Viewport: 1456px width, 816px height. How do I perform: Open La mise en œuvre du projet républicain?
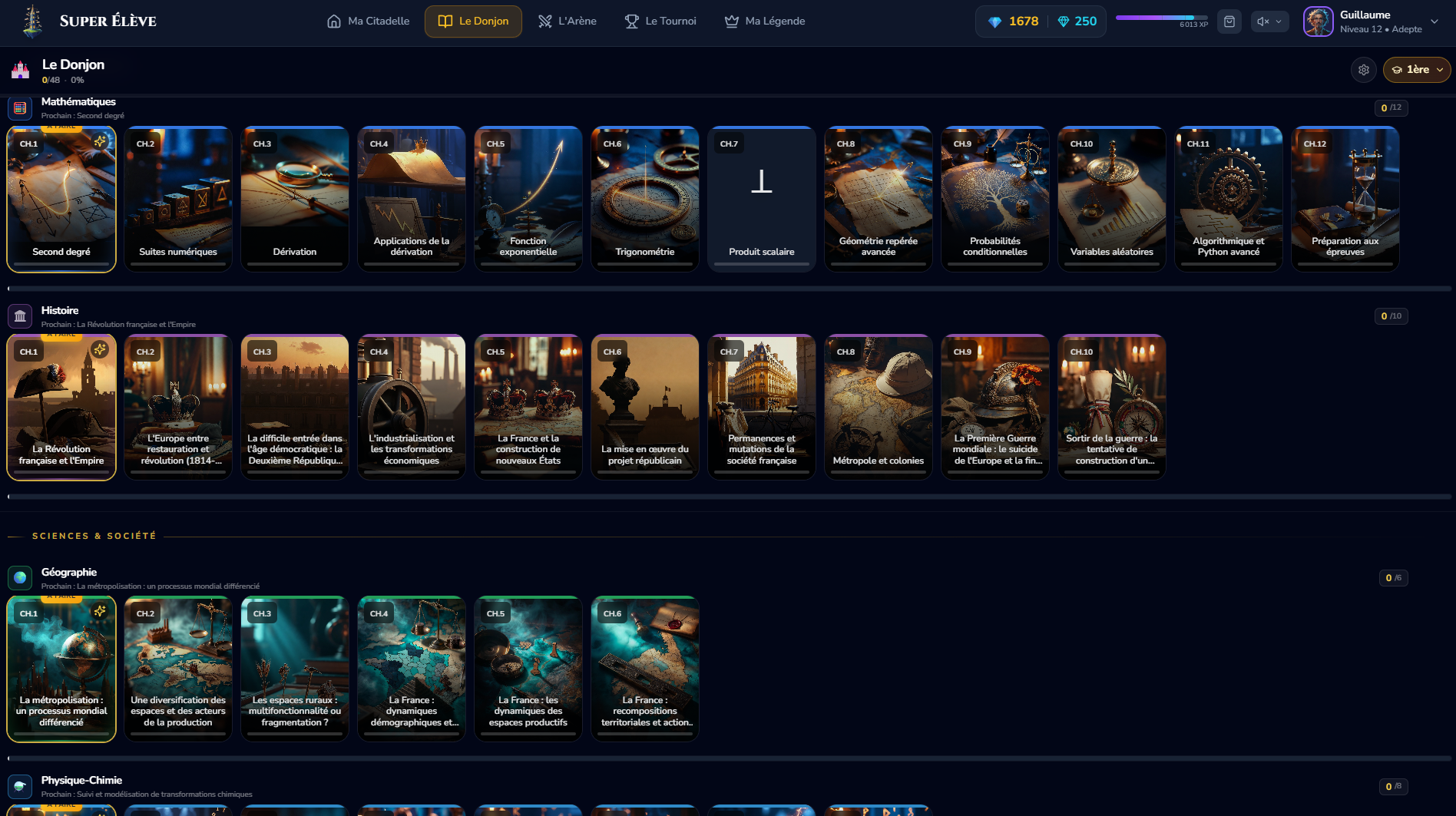point(645,407)
